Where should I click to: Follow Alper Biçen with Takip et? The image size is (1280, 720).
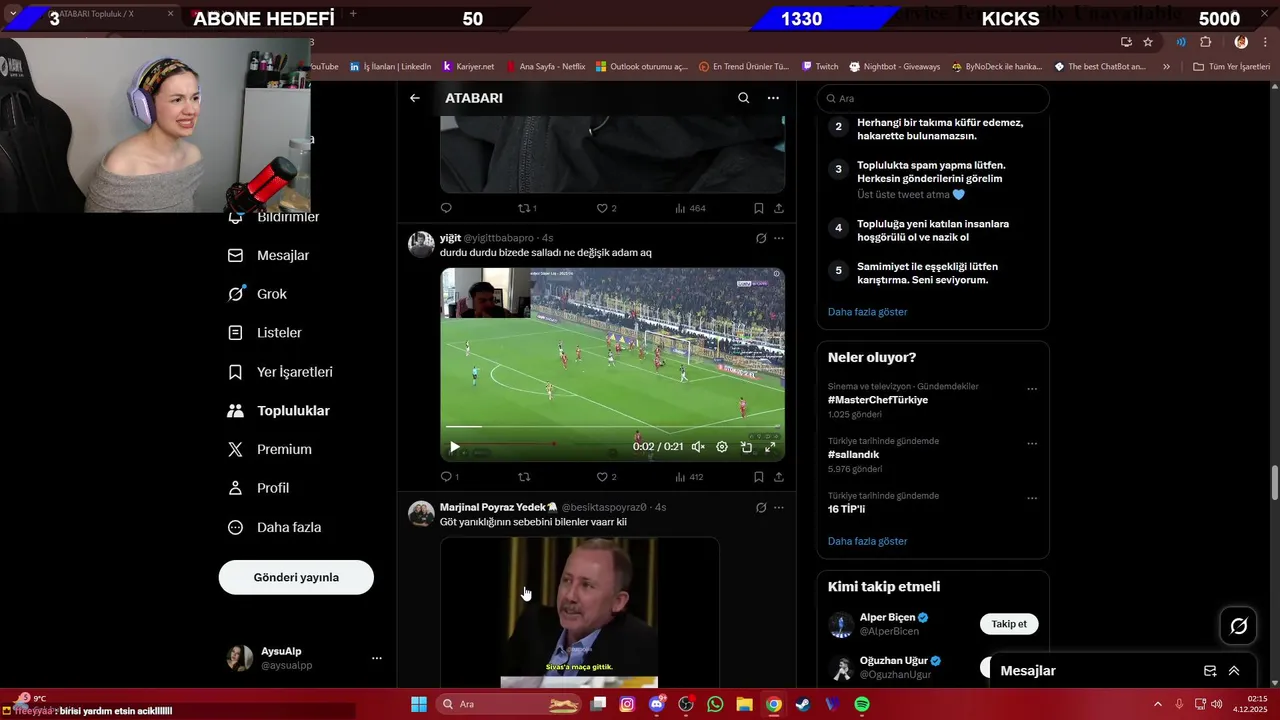click(1009, 624)
